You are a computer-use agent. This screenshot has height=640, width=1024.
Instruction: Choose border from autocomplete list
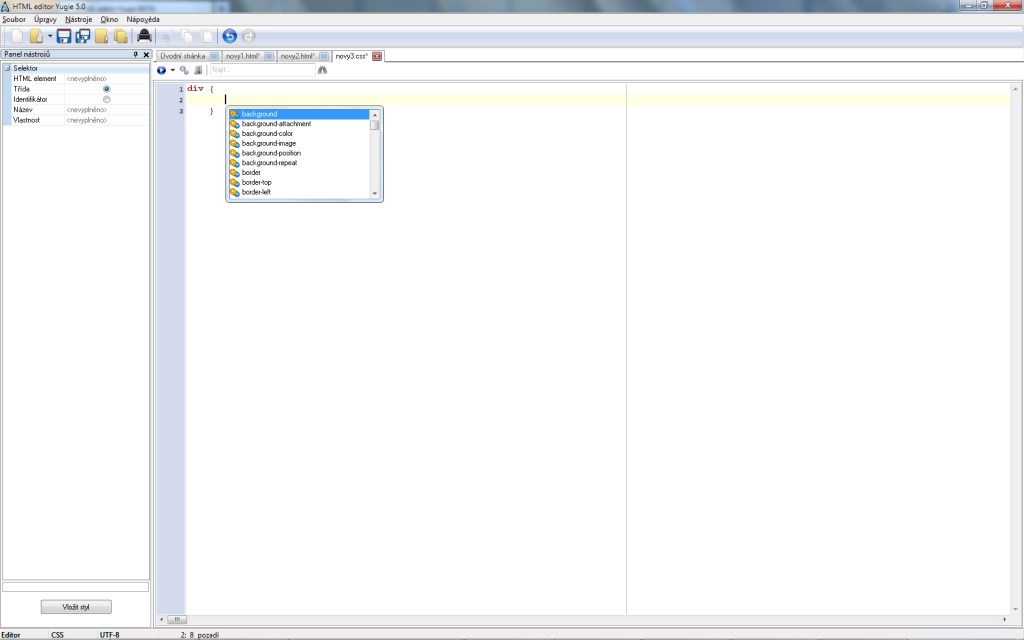pos(299,173)
